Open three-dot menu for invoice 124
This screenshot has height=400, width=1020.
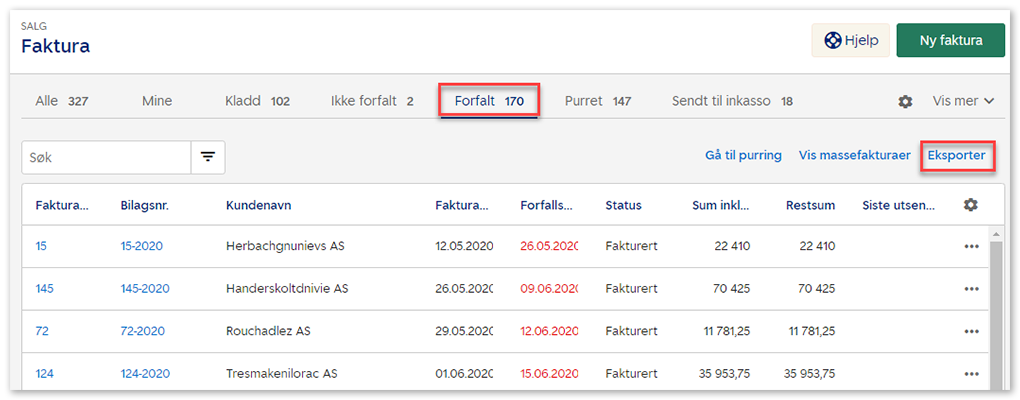coord(971,374)
